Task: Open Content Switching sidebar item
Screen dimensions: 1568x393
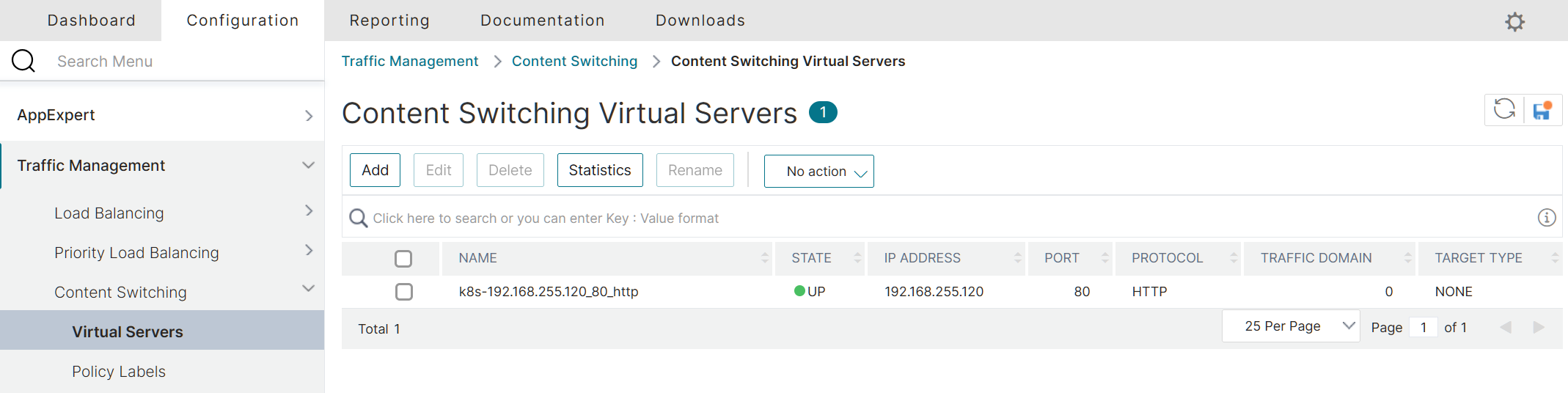Action: pos(120,293)
